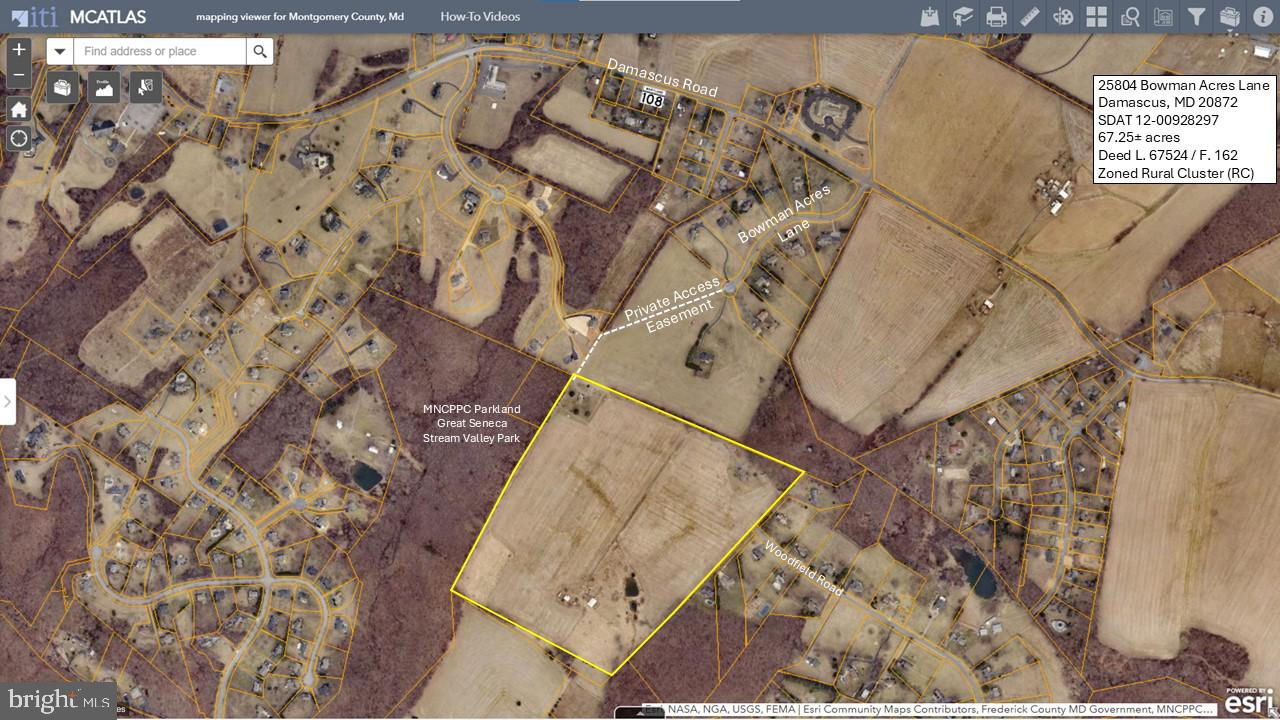Toggle the toolbox widget below search
The width and height of the screenshot is (1280, 720).
coord(63,87)
